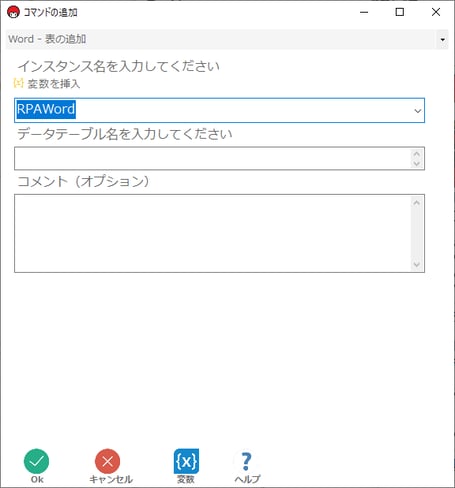Expand the RPAWord instance name dropdown
This screenshot has height=488, width=455.
417,110
